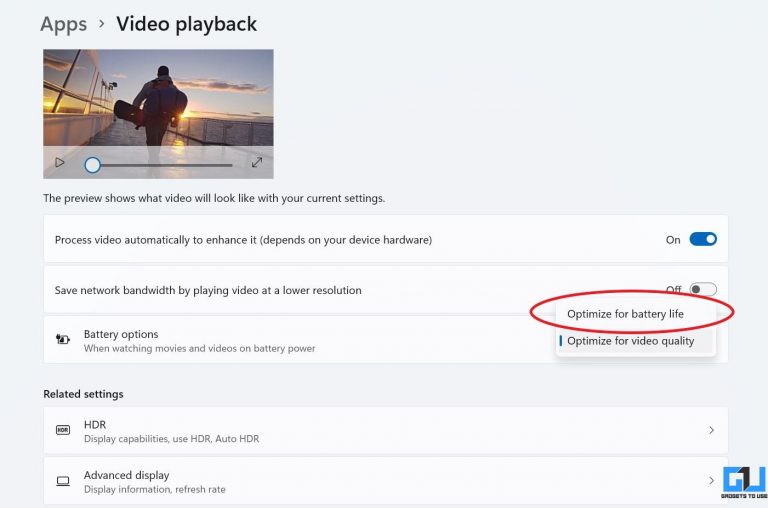The height and width of the screenshot is (508, 768).
Task: Expand HDR chevron arrow
Action: click(711, 430)
